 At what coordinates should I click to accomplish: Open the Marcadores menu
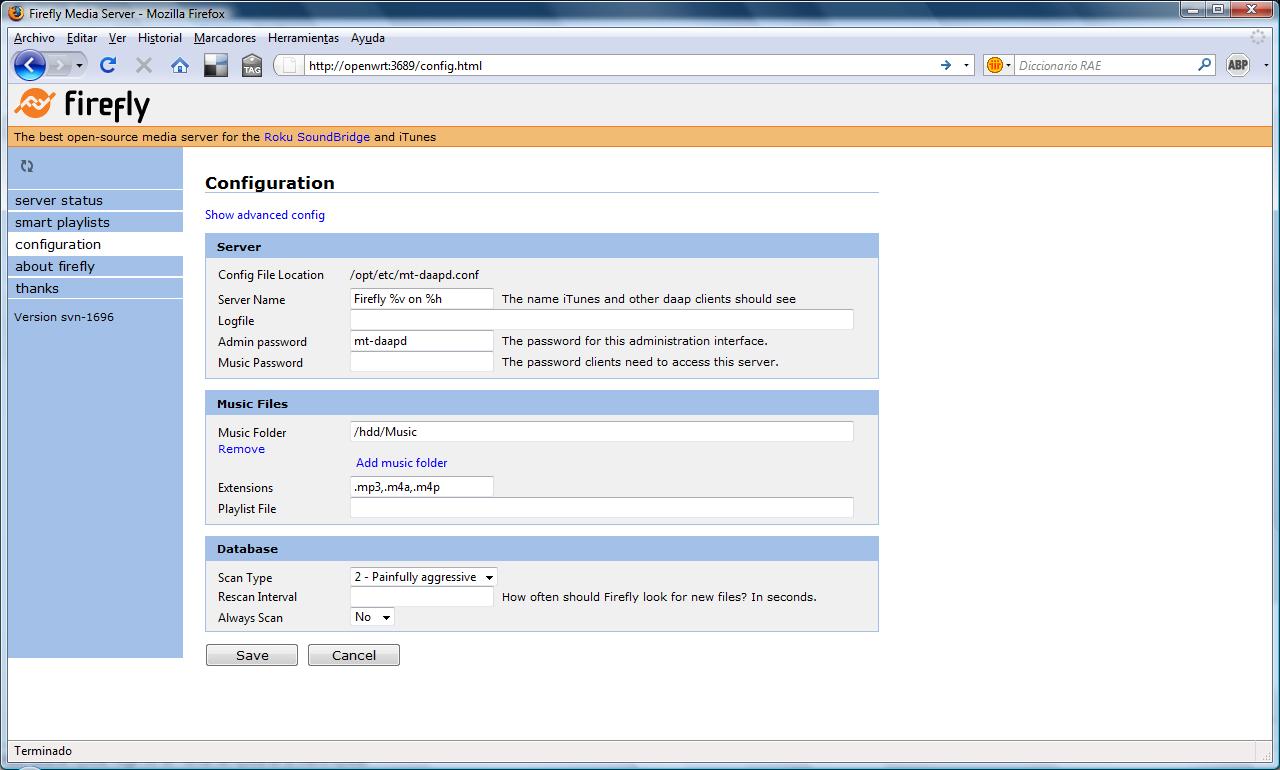tap(225, 38)
